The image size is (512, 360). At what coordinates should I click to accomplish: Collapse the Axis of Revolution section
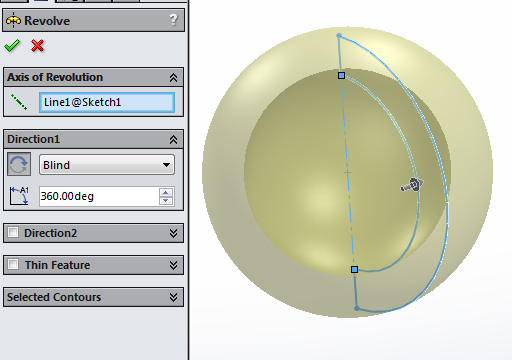pyautogui.click(x=173, y=78)
